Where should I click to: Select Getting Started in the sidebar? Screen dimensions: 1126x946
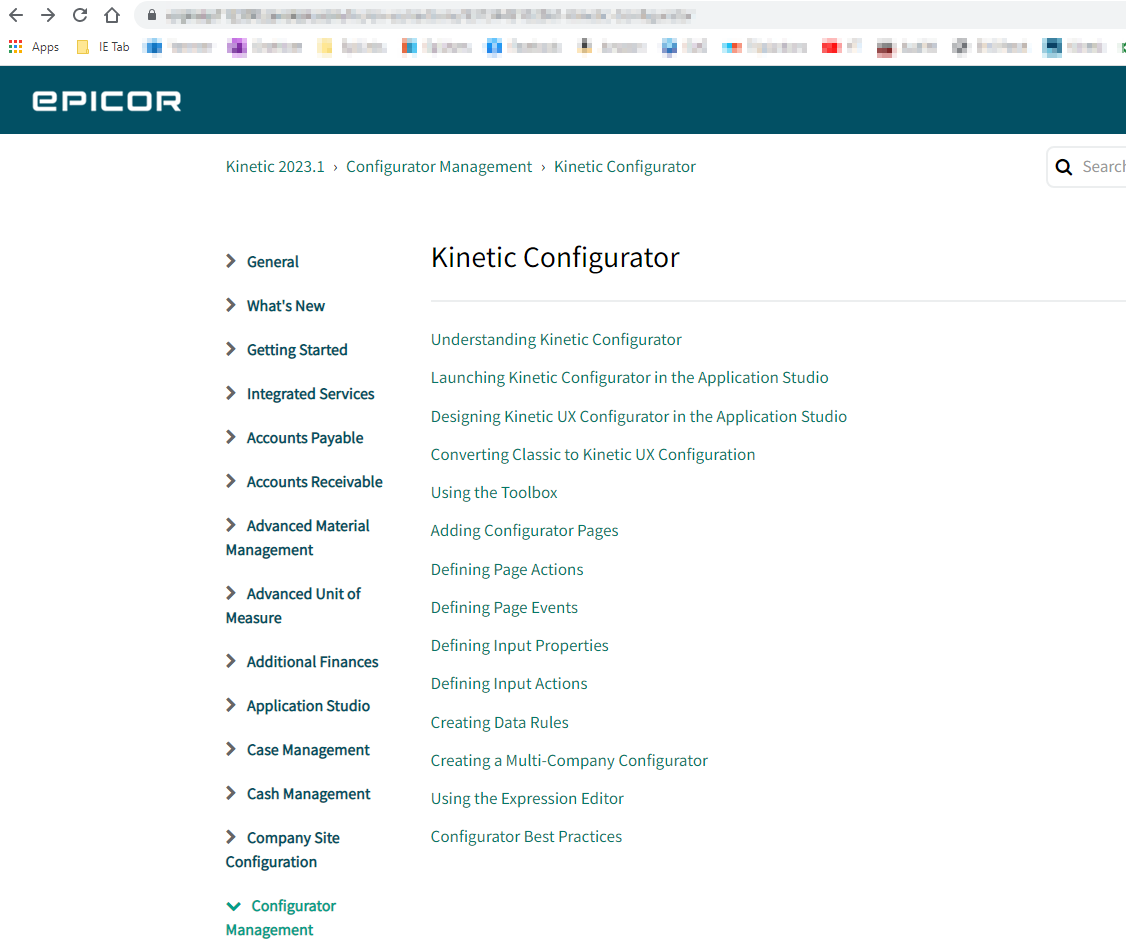point(297,350)
